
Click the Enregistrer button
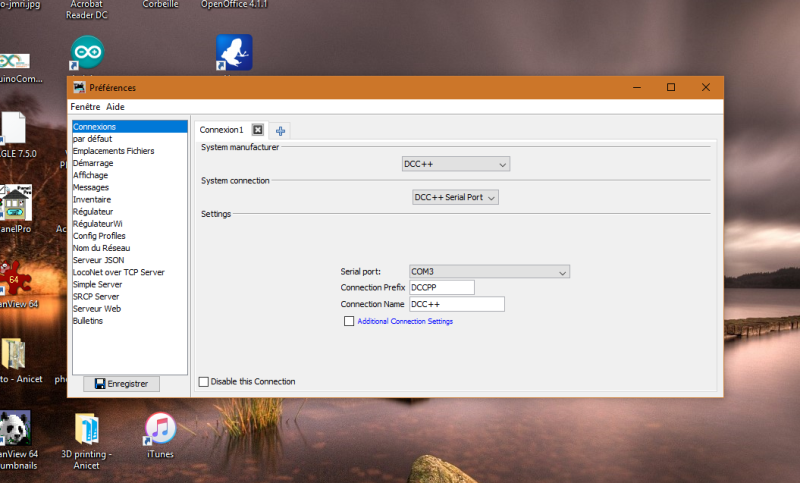pos(120,383)
